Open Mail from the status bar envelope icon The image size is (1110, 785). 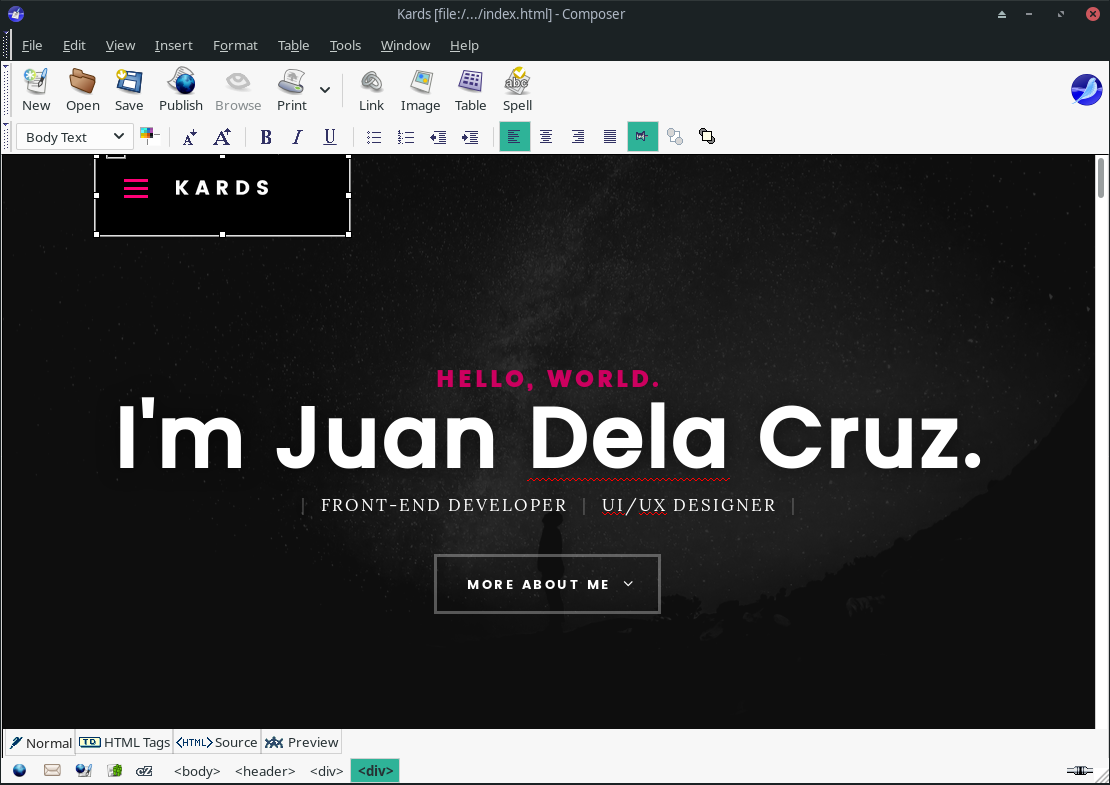pyautogui.click(x=52, y=770)
